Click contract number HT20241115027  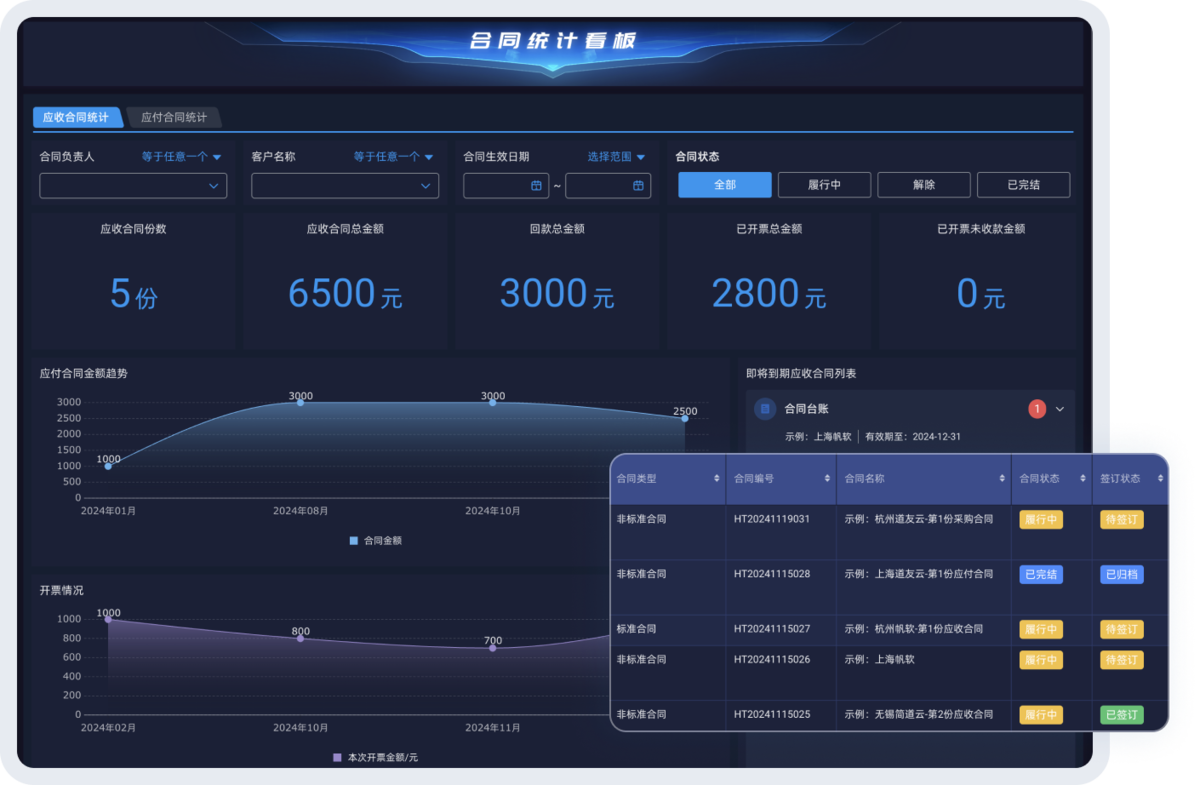[772, 629]
